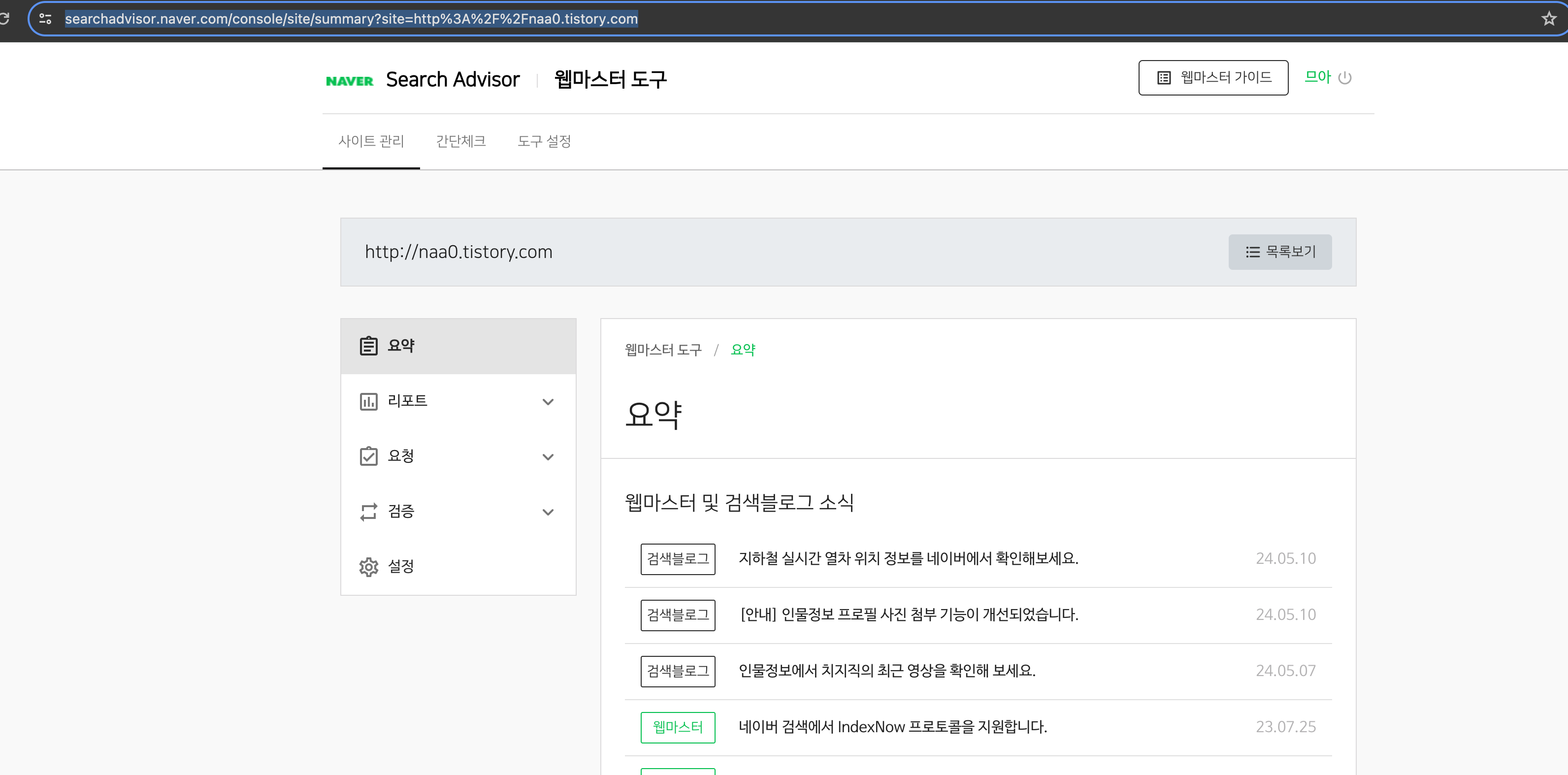The height and width of the screenshot is (775, 1568).
Task: Click the 므아 user name link
Action: click(x=1318, y=77)
